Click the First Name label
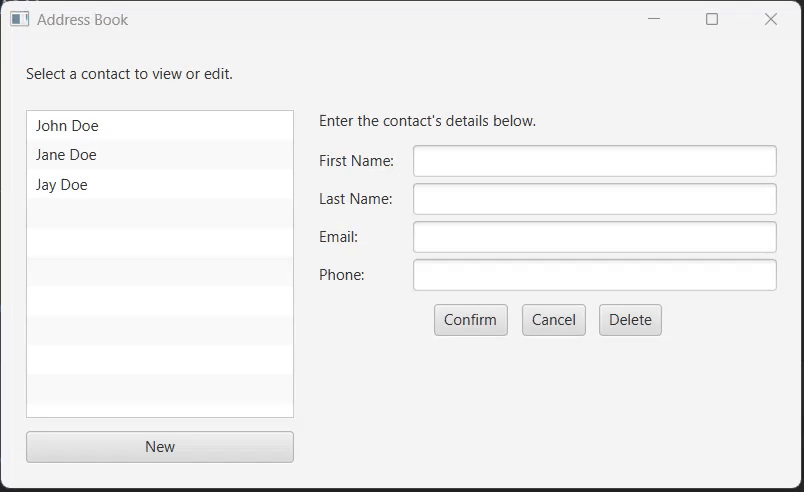This screenshot has width=804, height=492. tap(356, 161)
